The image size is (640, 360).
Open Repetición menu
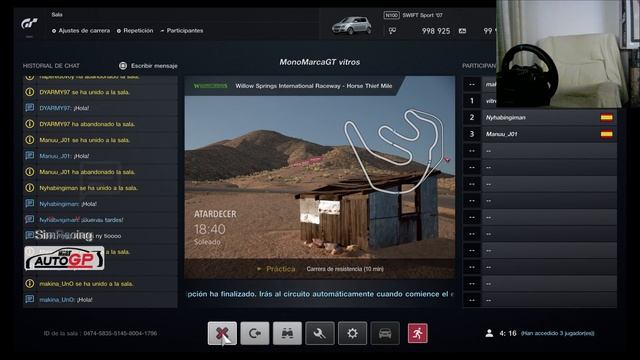point(135,31)
